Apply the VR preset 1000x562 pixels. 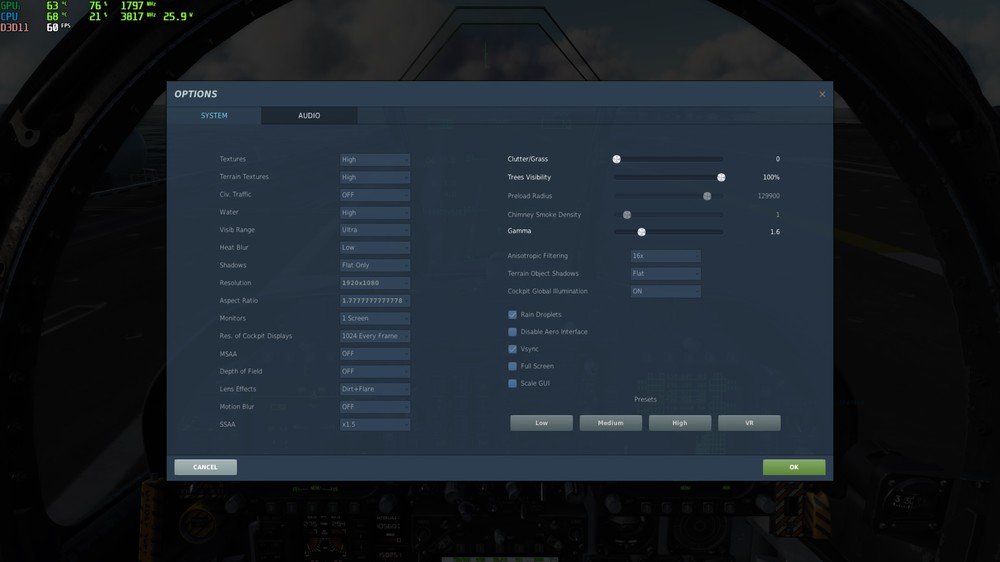[749, 423]
